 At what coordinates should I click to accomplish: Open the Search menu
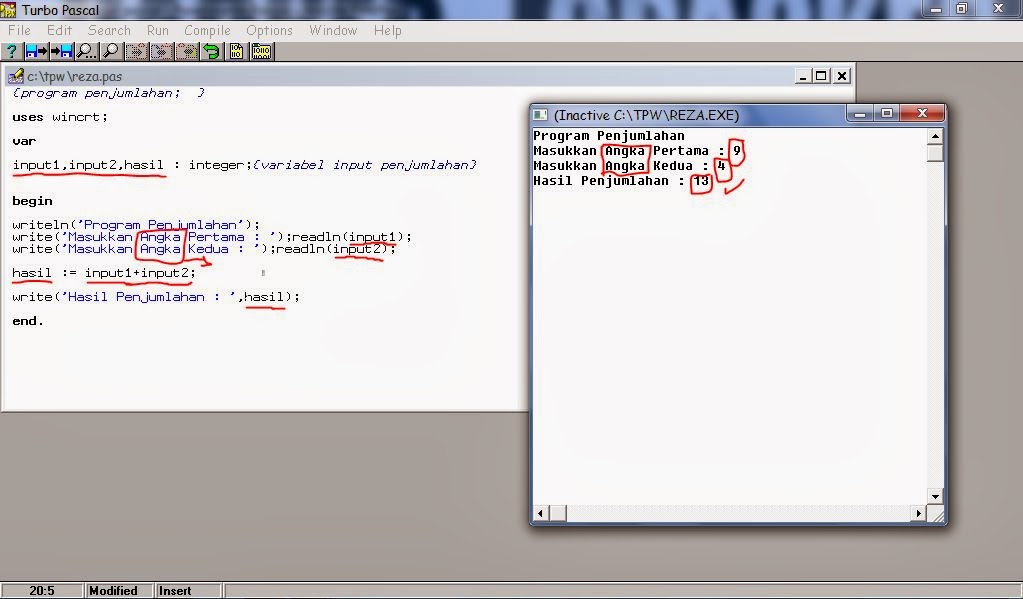pyautogui.click(x=109, y=30)
